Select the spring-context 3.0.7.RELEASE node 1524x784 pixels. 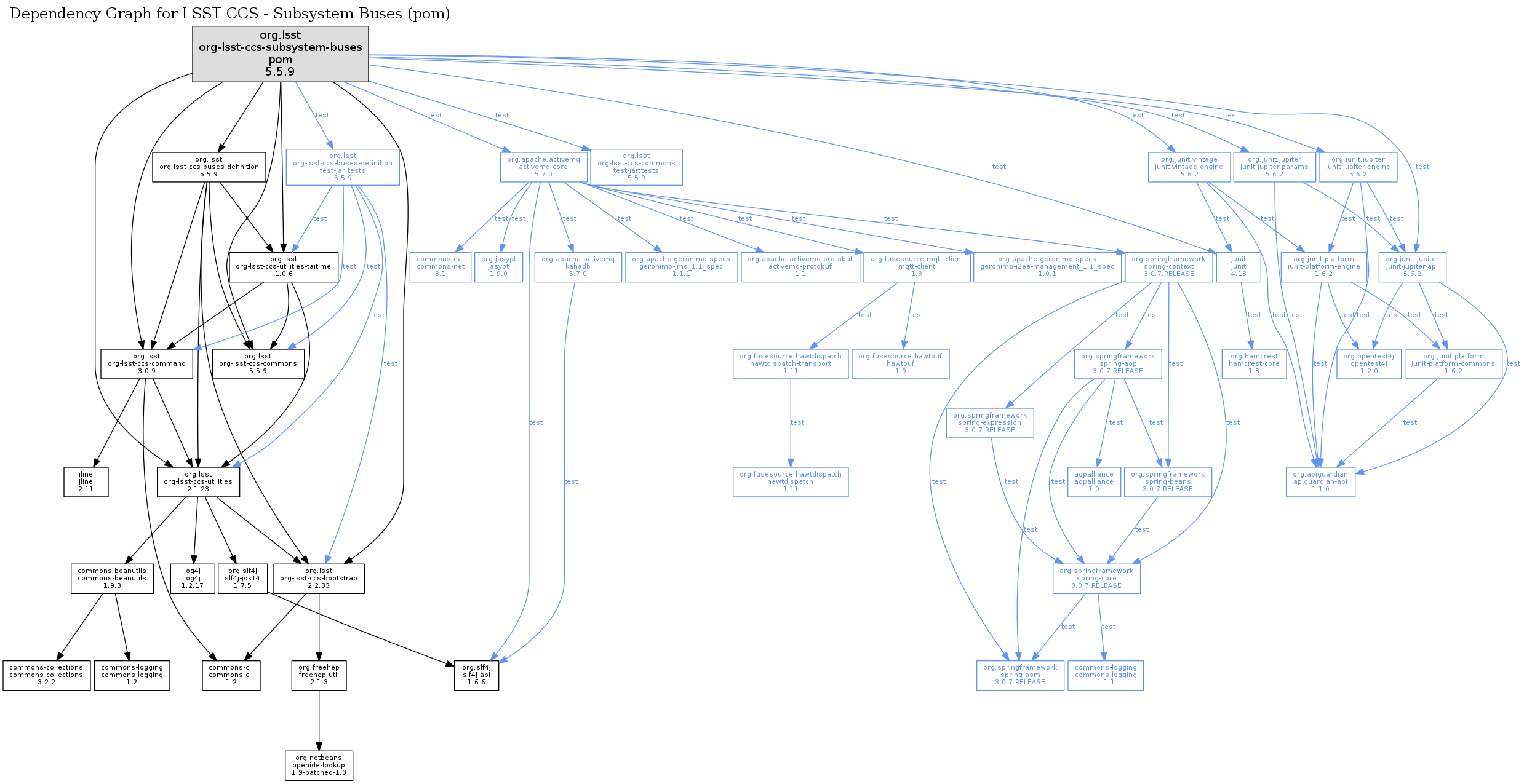pyautogui.click(x=1168, y=267)
